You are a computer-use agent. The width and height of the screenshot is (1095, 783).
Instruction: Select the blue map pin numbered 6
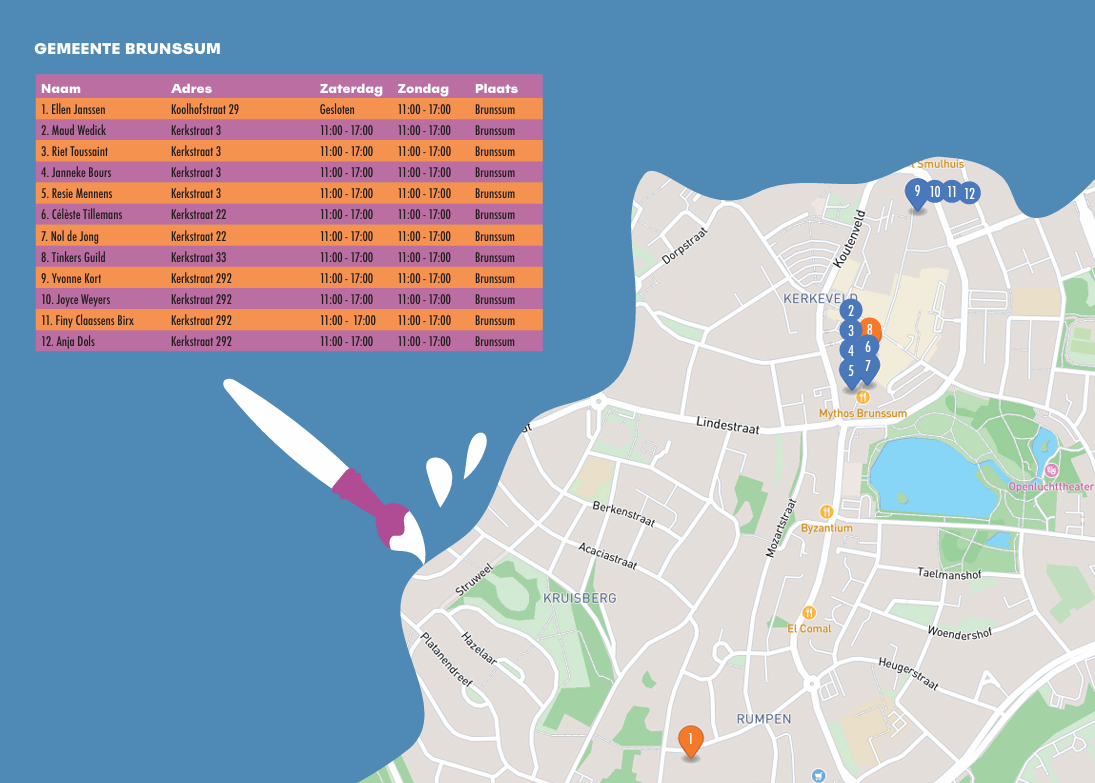(x=868, y=346)
